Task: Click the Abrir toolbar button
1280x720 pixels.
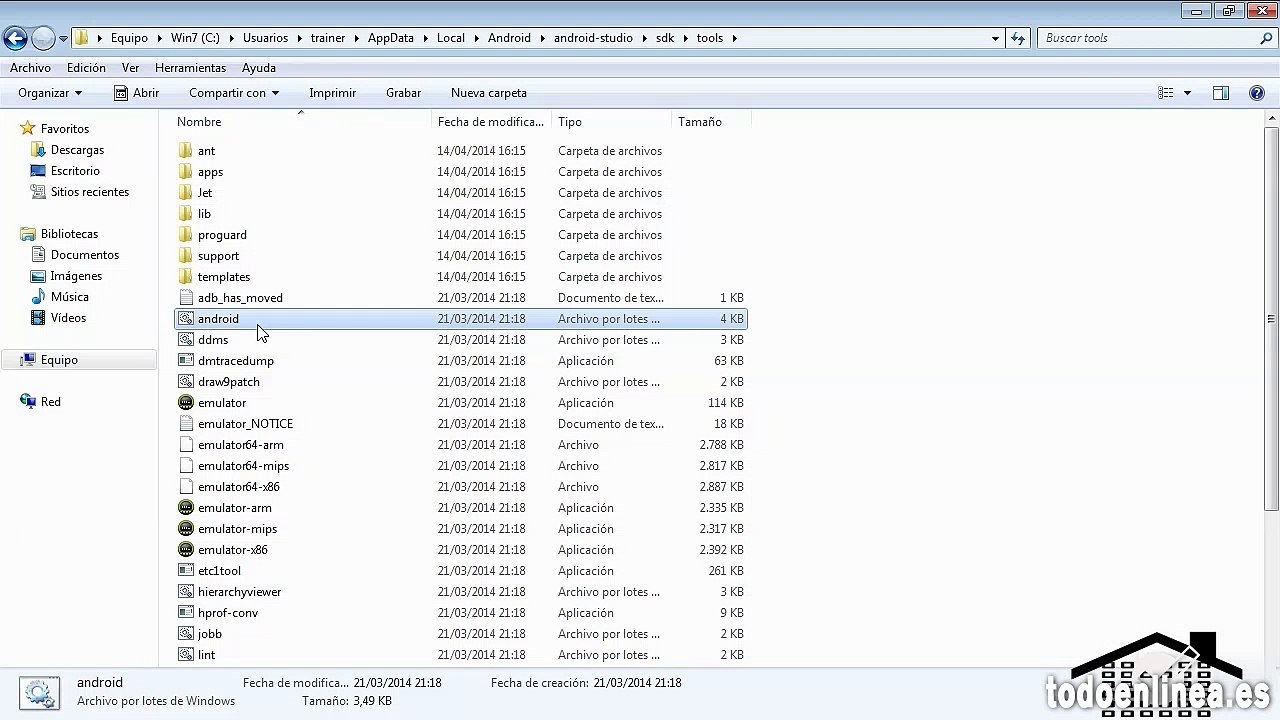Action: [136, 93]
